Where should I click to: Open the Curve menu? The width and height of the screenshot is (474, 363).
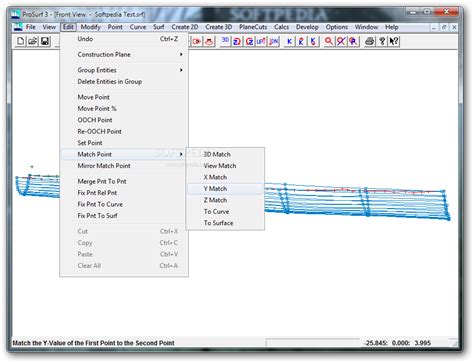tap(138, 27)
